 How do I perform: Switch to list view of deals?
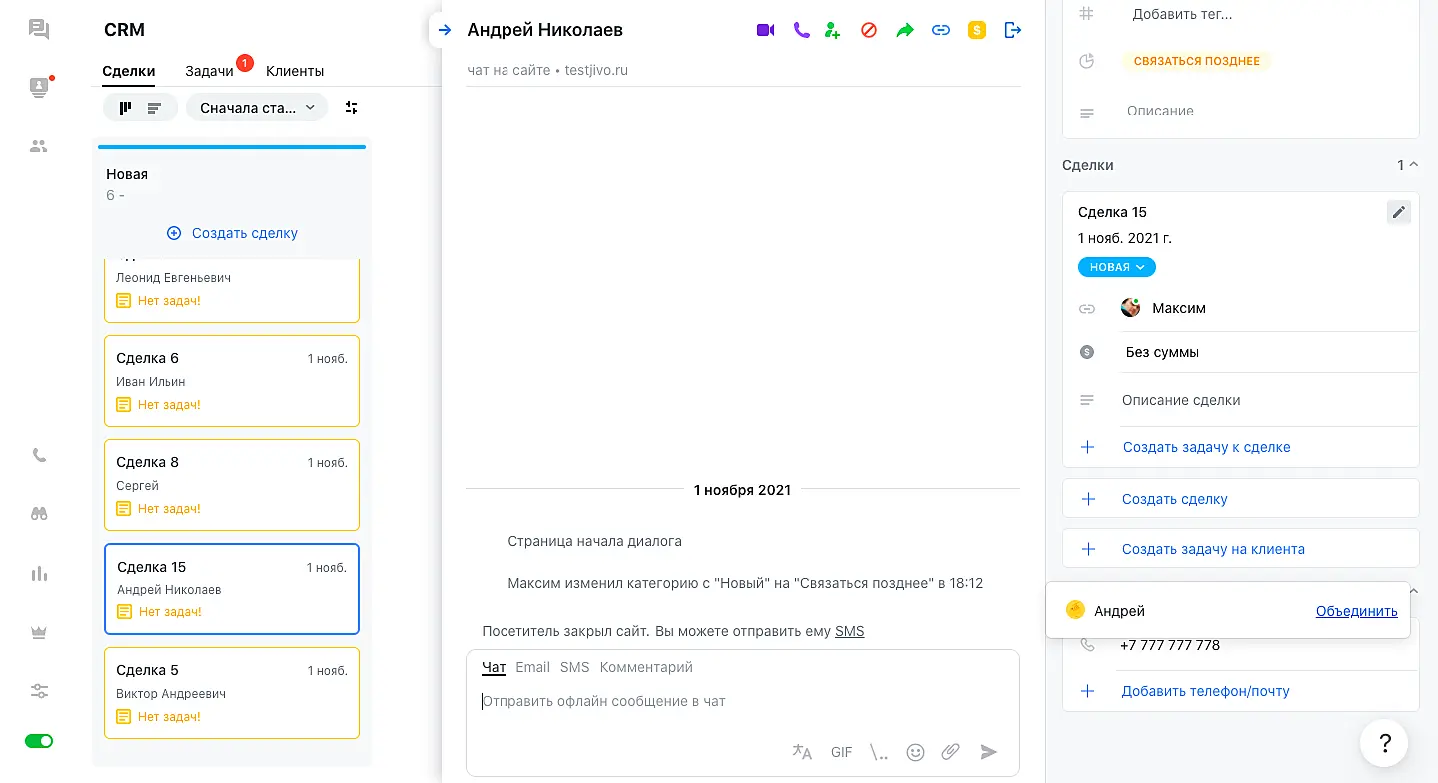154,108
